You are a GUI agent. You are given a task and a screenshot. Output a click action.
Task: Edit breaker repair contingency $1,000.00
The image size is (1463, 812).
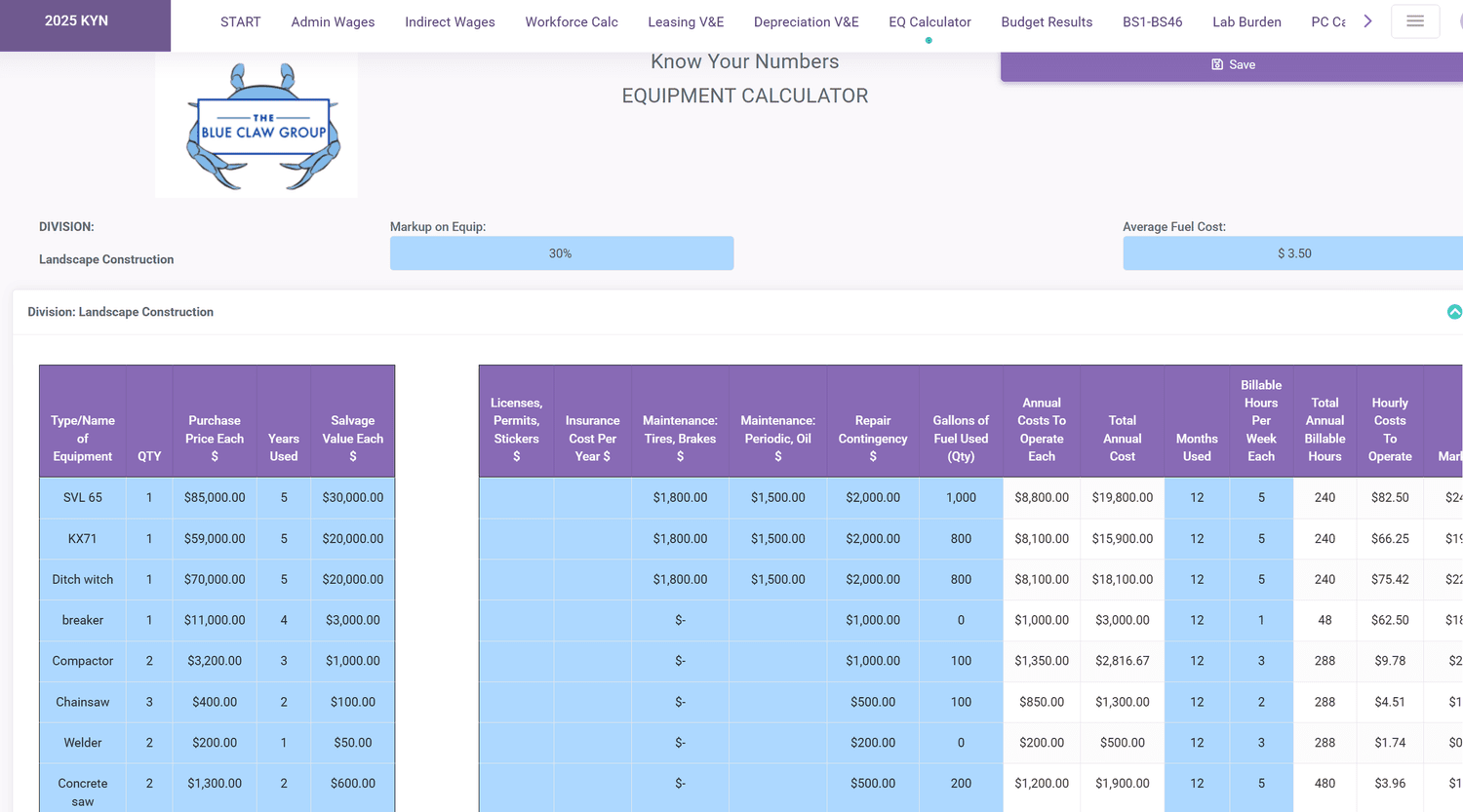click(x=873, y=621)
